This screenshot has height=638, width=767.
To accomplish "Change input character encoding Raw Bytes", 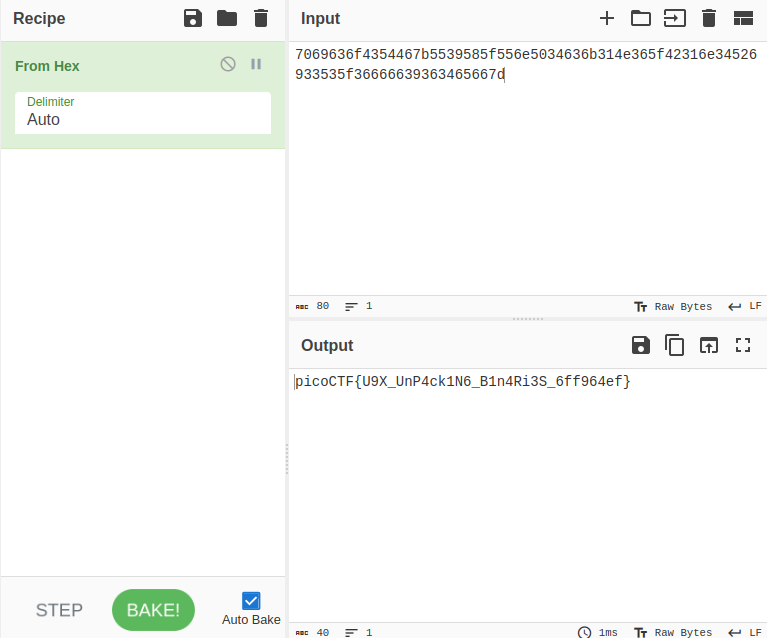I will coord(673,306).
